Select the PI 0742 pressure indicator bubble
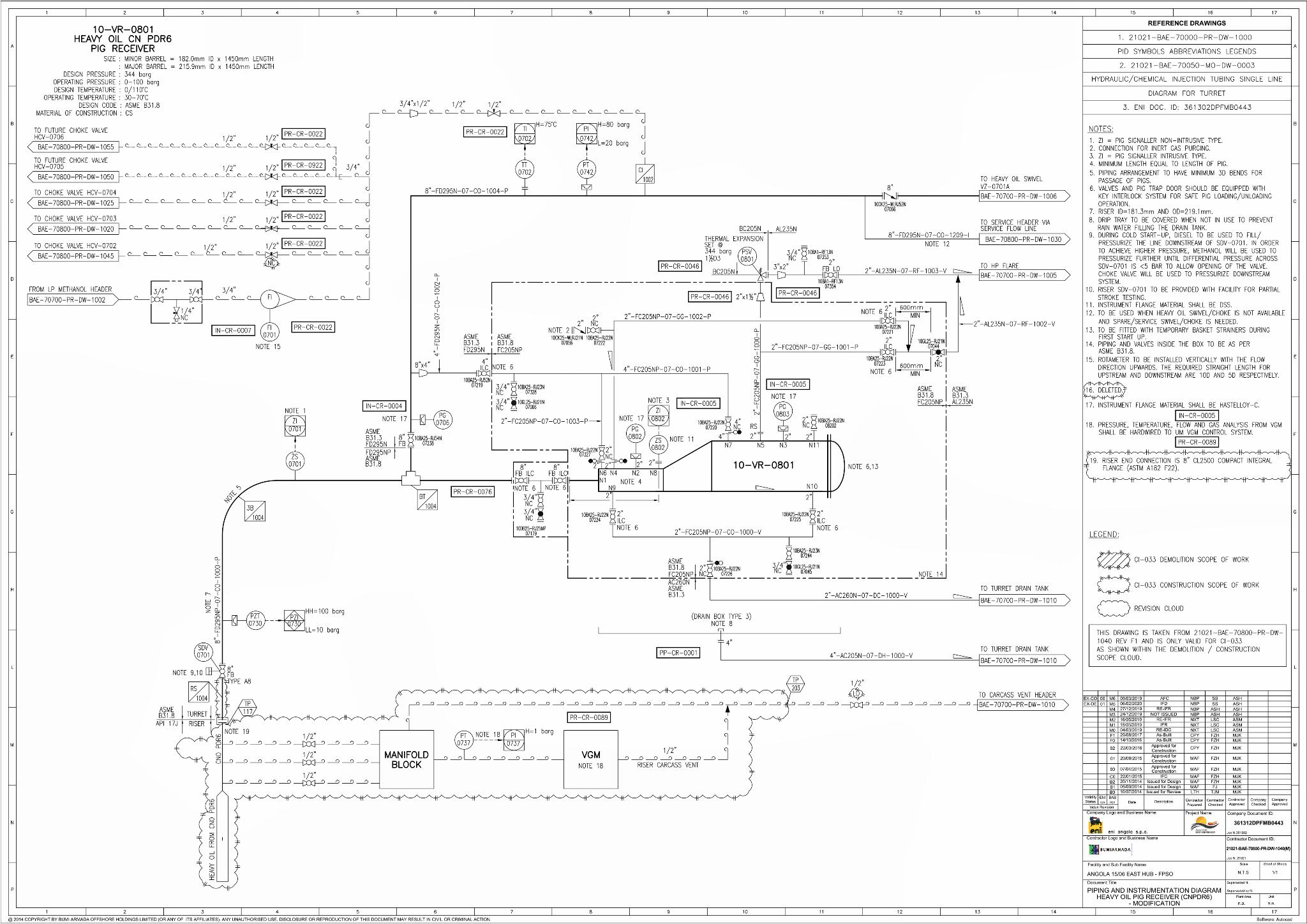This screenshot has height=924, width=1307. tap(586, 133)
